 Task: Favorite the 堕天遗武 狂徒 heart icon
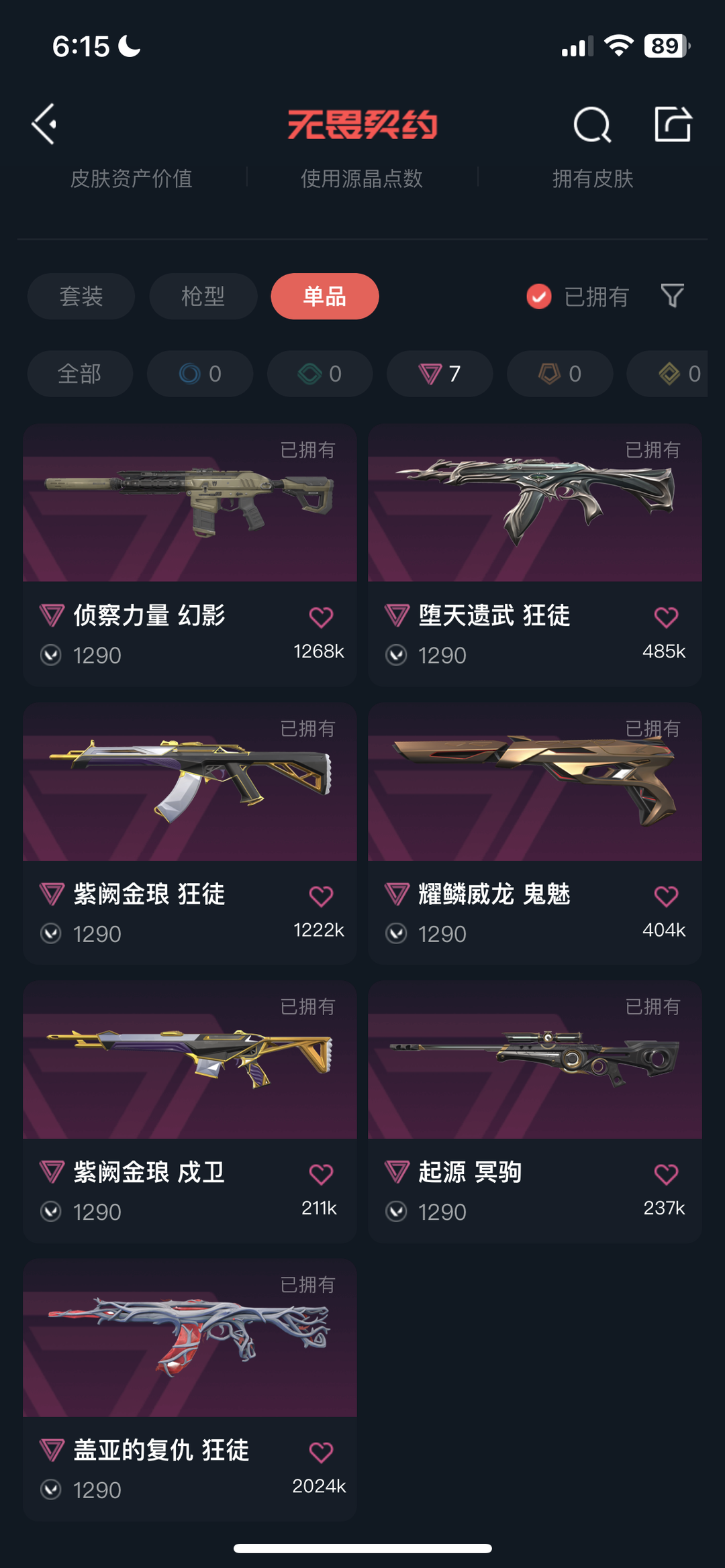click(666, 617)
